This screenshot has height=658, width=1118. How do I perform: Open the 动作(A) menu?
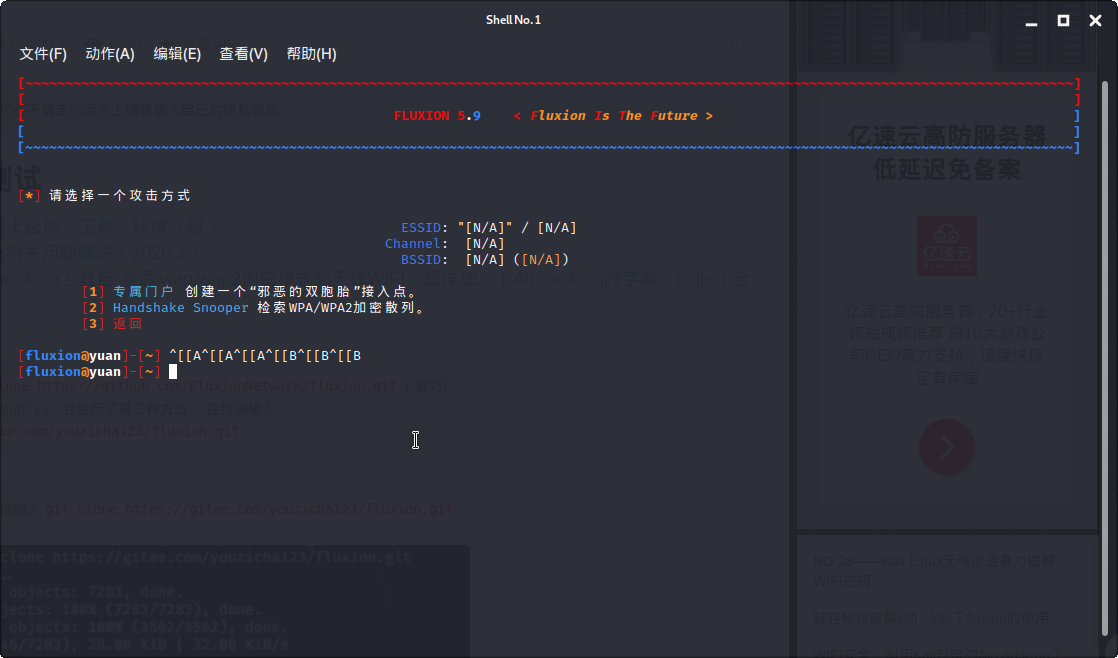point(110,54)
